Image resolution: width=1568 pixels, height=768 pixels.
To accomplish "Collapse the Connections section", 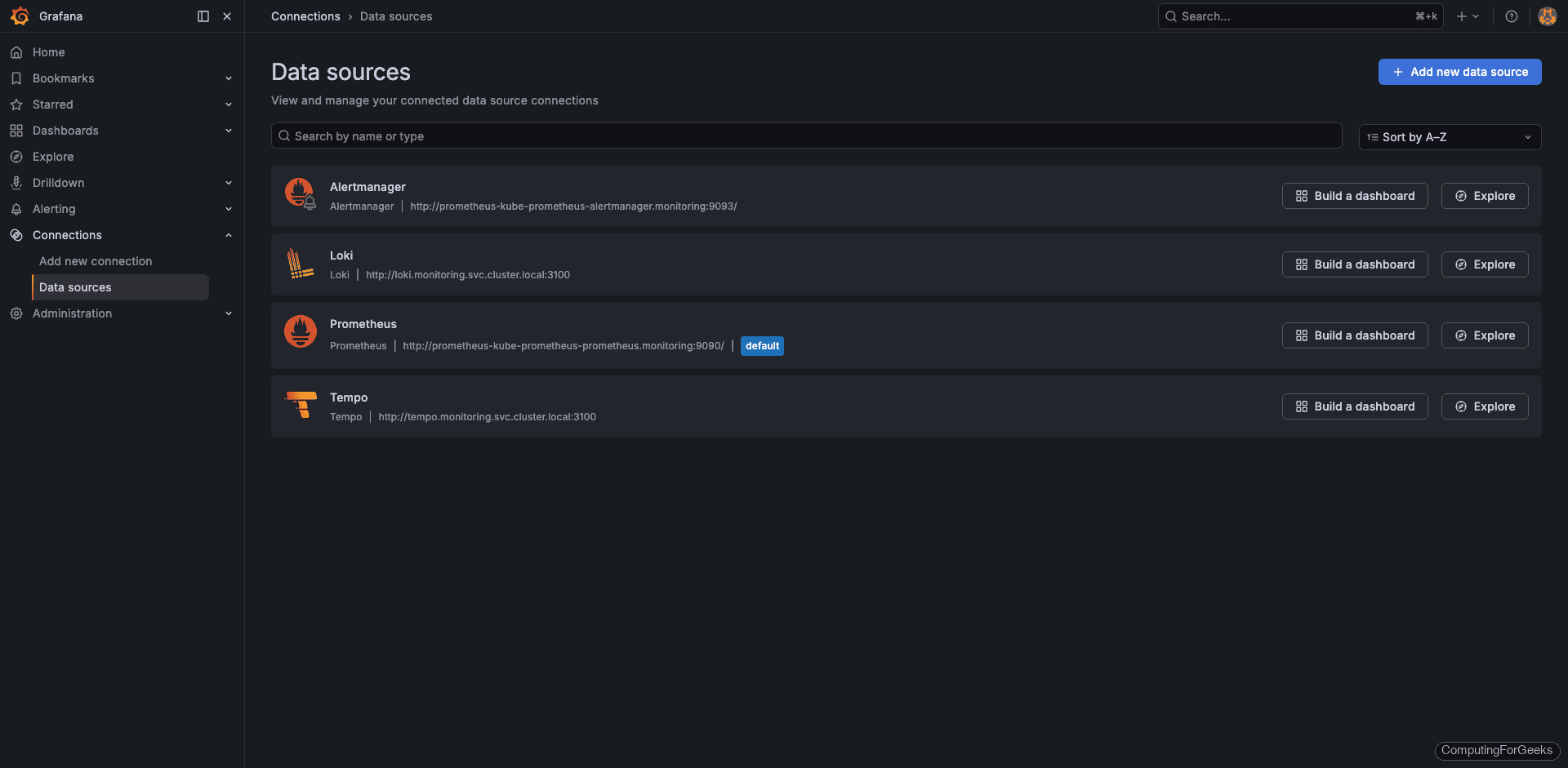I will (x=229, y=234).
